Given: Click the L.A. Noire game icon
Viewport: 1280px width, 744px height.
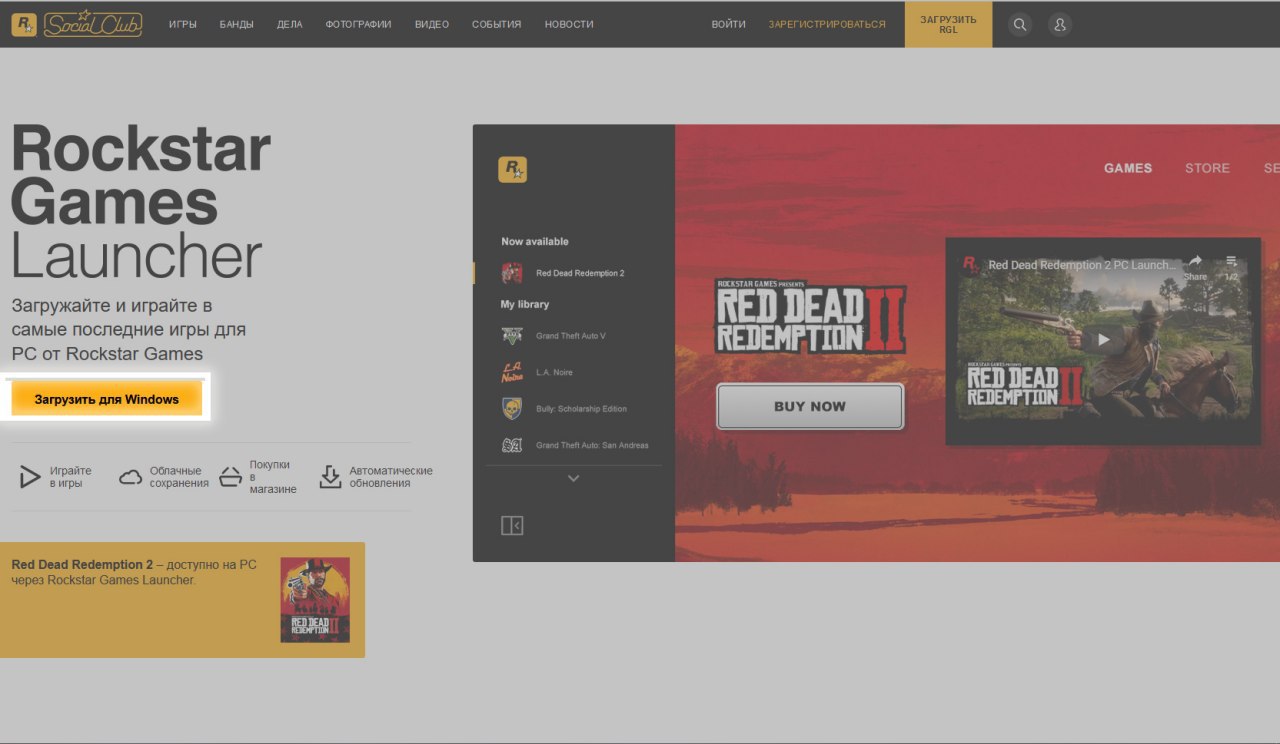Looking at the screenshot, I should click(x=512, y=372).
